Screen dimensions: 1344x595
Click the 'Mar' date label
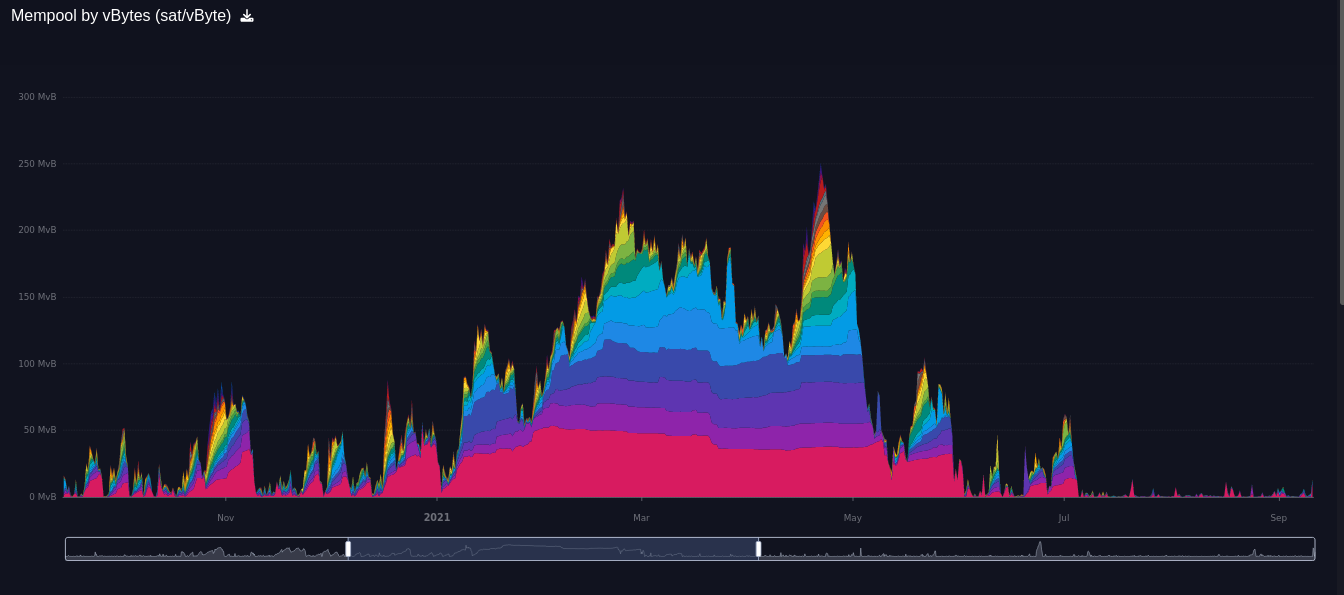pos(641,518)
